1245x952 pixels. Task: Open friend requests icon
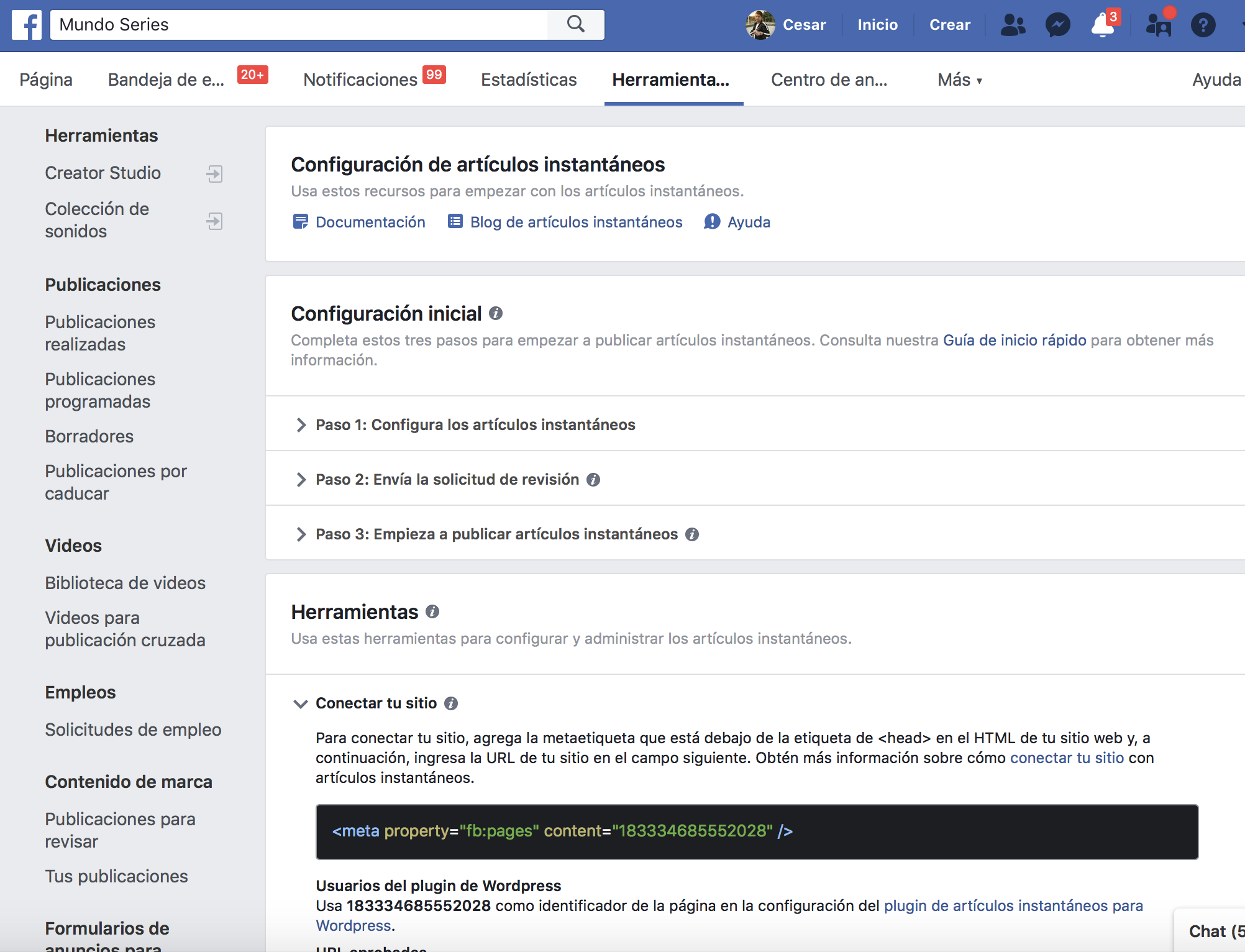coord(1013,25)
